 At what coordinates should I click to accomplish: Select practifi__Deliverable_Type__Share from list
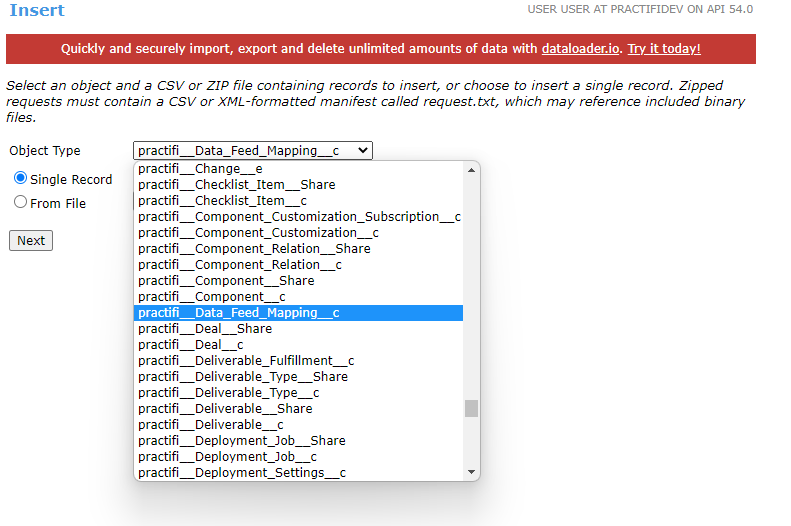click(x=298, y=377)
